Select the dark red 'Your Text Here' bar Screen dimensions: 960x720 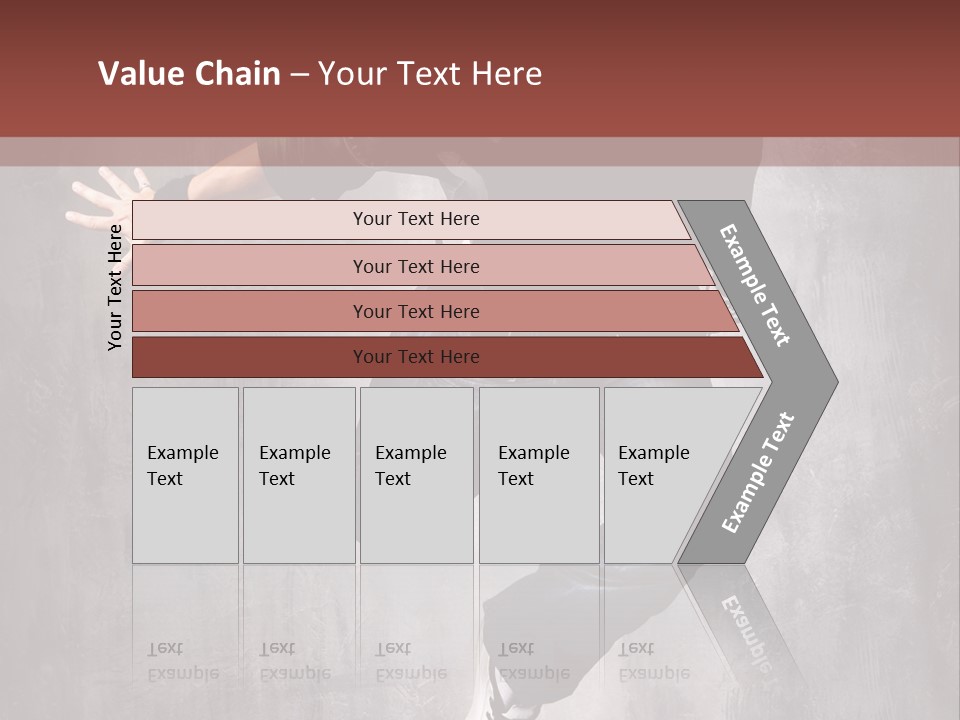448,357
